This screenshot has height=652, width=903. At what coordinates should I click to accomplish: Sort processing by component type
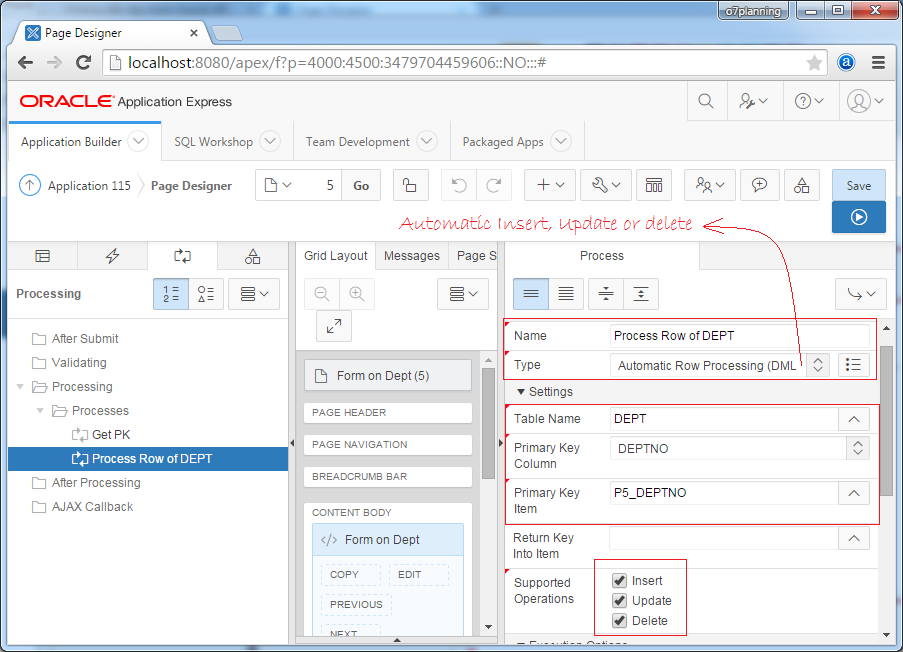pyautogui.click(x=206, y=294)
